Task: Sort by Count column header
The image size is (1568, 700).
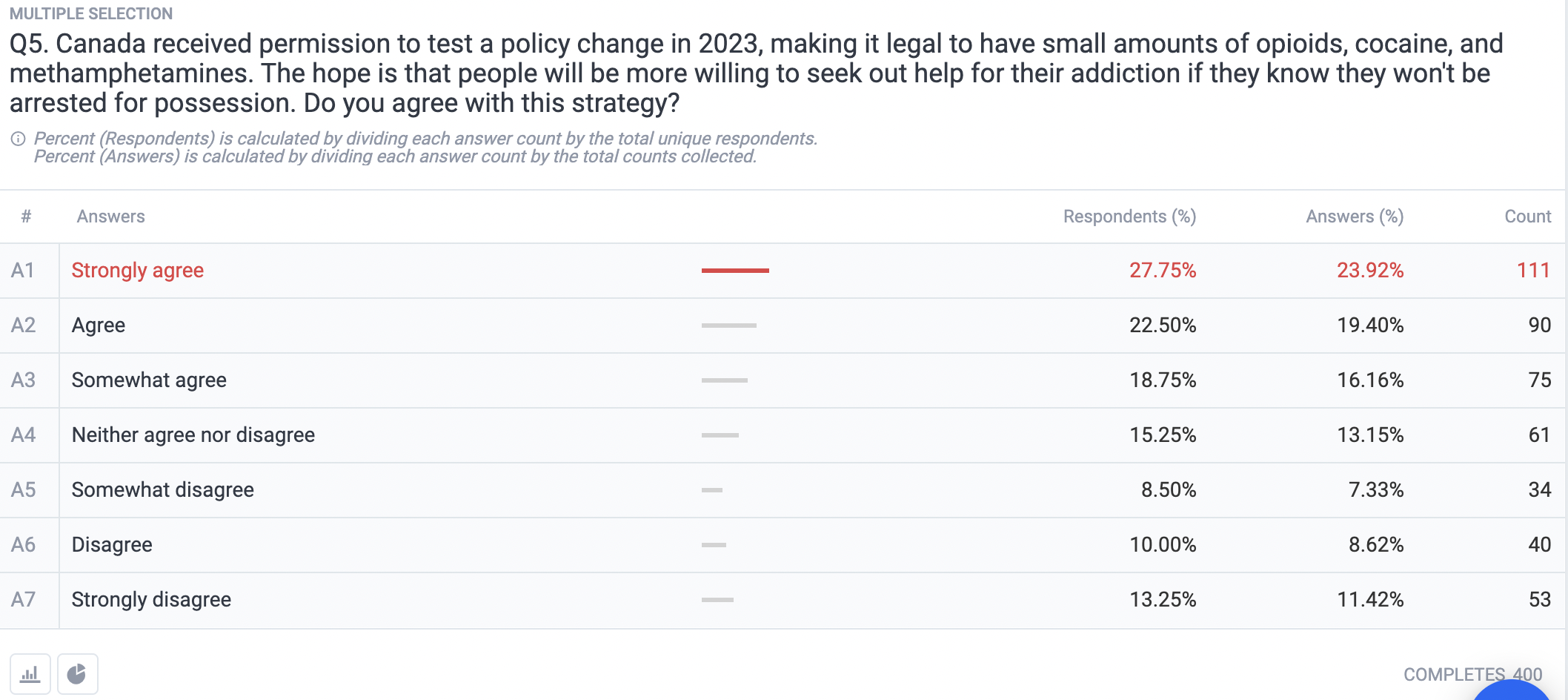Action: click(x=1527, y=217)
